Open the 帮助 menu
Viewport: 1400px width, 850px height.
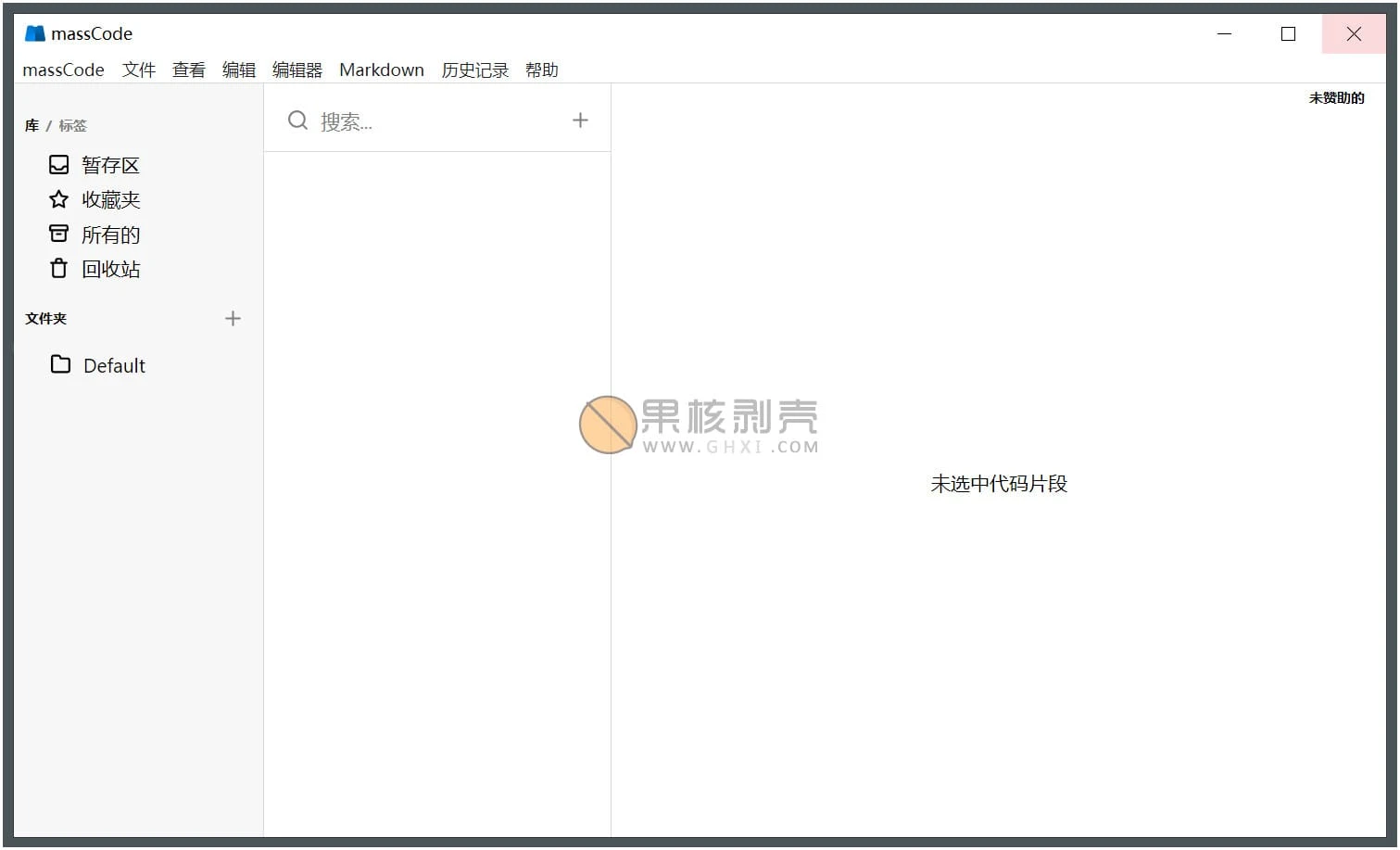[541, 69]
